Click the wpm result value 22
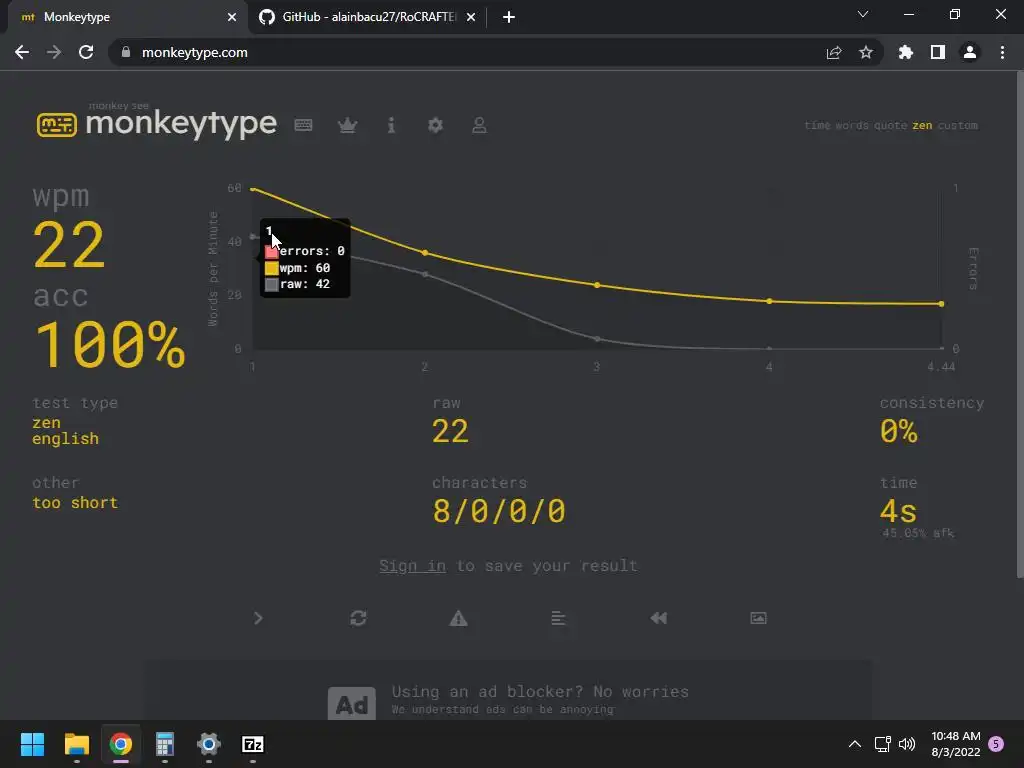This screenshot has width=1024, height=768. 69,245
